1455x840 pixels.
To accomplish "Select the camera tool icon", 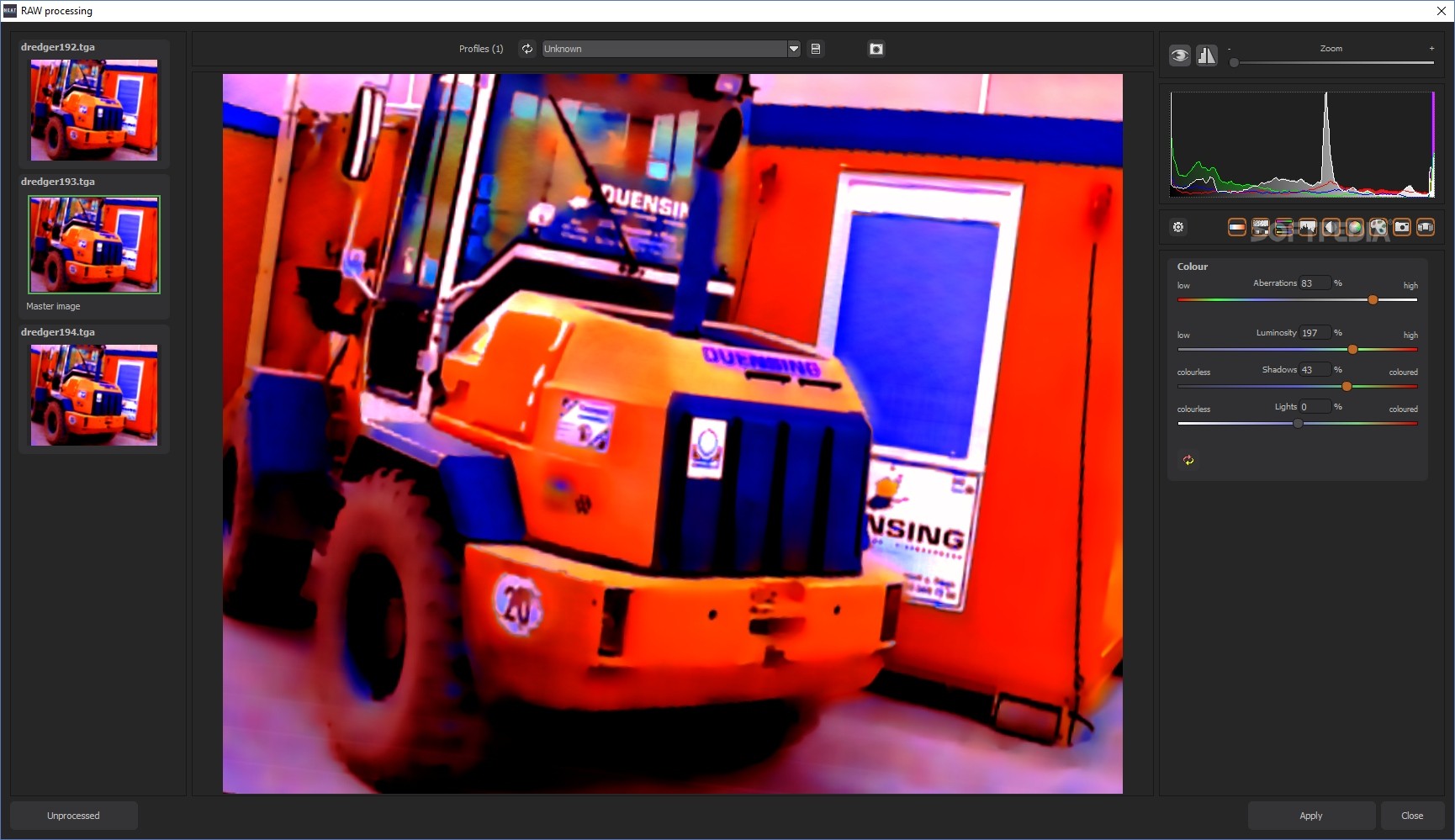I will [1402, 227].
